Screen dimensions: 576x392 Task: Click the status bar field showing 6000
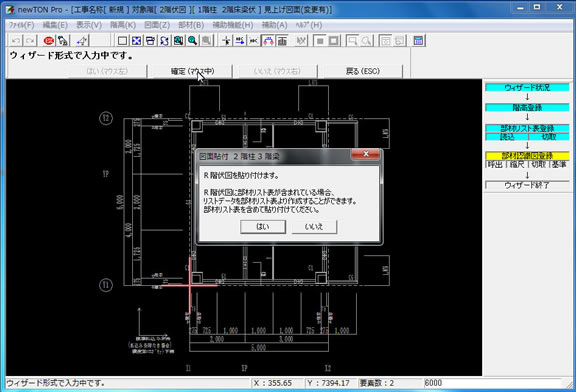click(x=492, y=383)
